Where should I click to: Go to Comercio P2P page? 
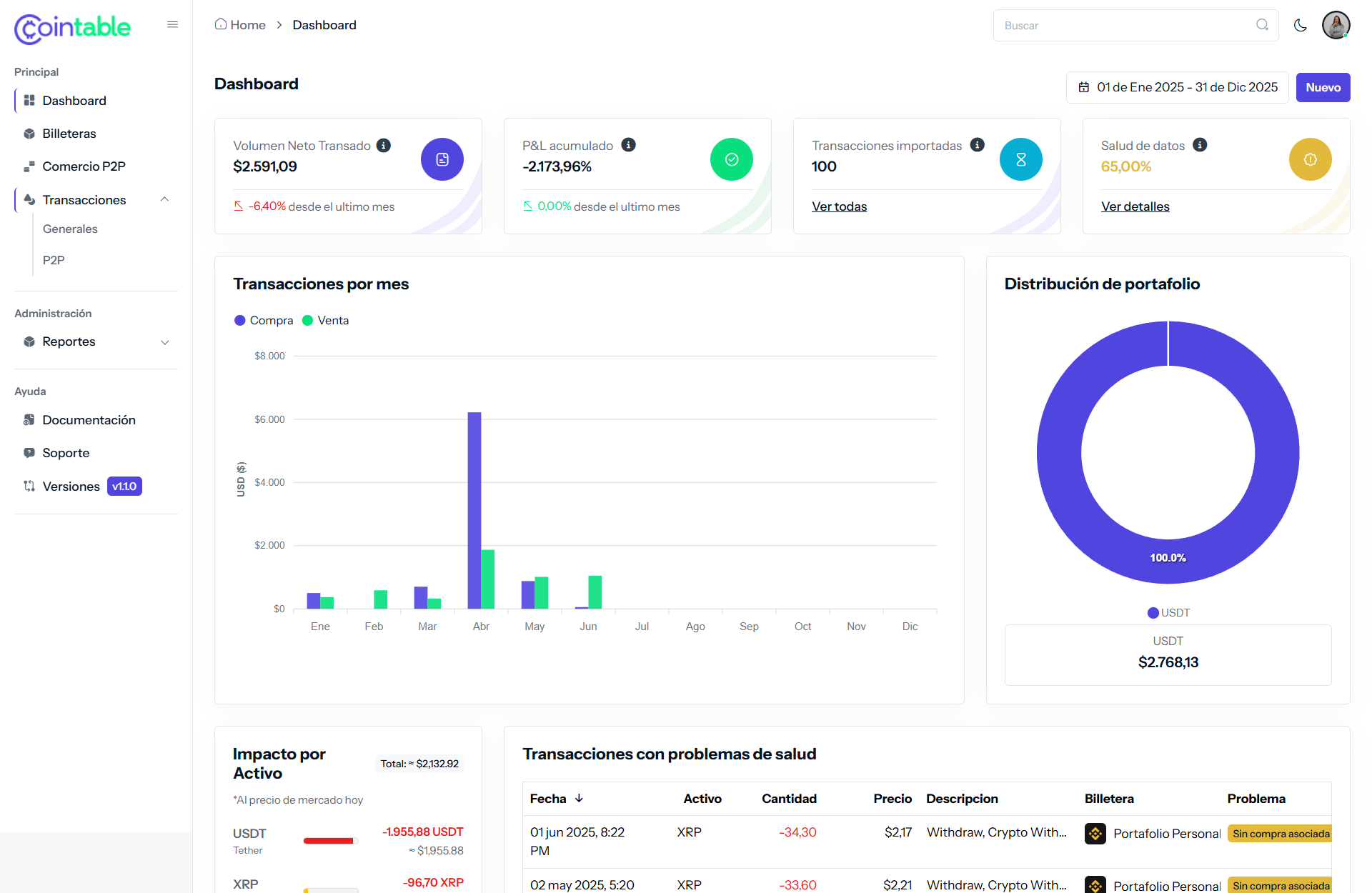pyautogui.click(x=84, y=166)
